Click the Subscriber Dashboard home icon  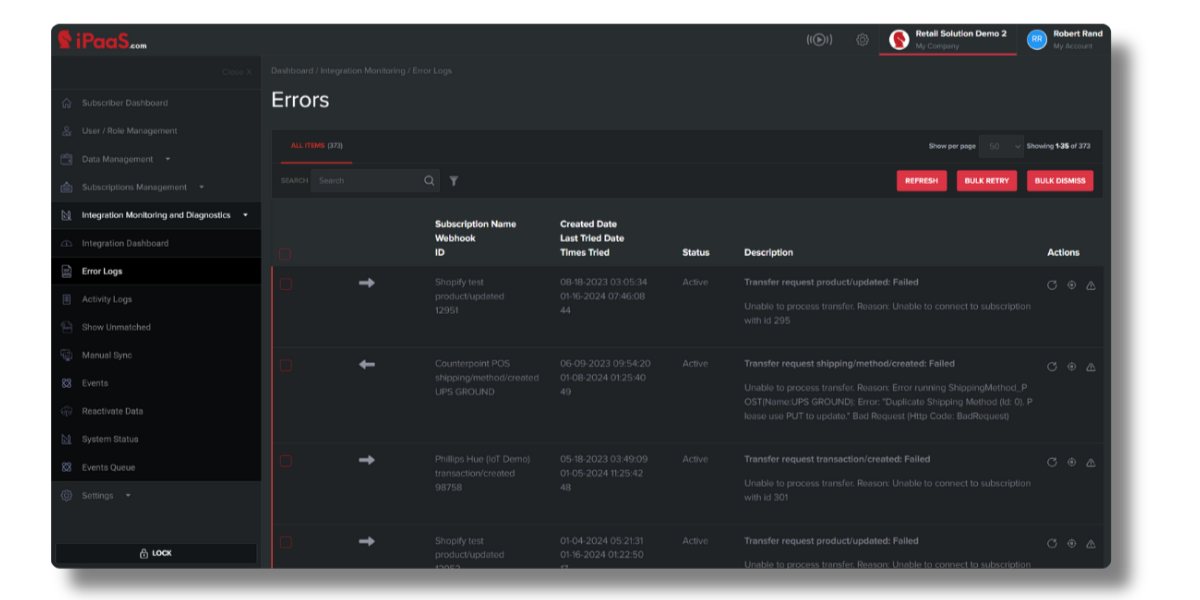click(66, 103)
